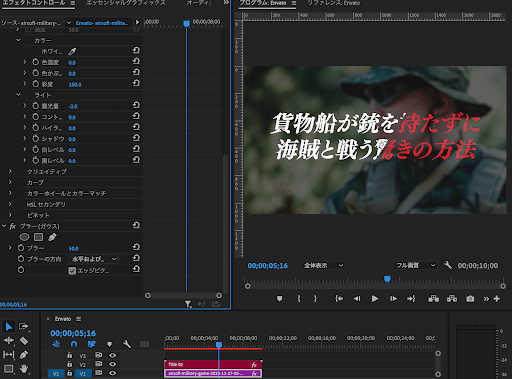
Task: Step forward one frame
Action: coord(393,299)
